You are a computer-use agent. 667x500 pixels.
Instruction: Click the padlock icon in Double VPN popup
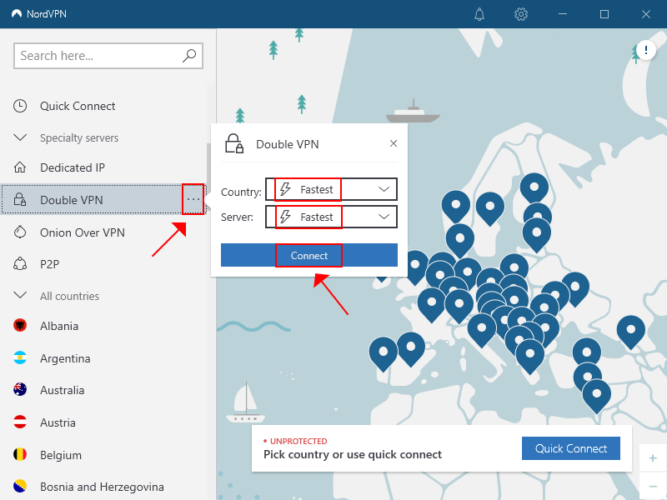click(234, 143)
